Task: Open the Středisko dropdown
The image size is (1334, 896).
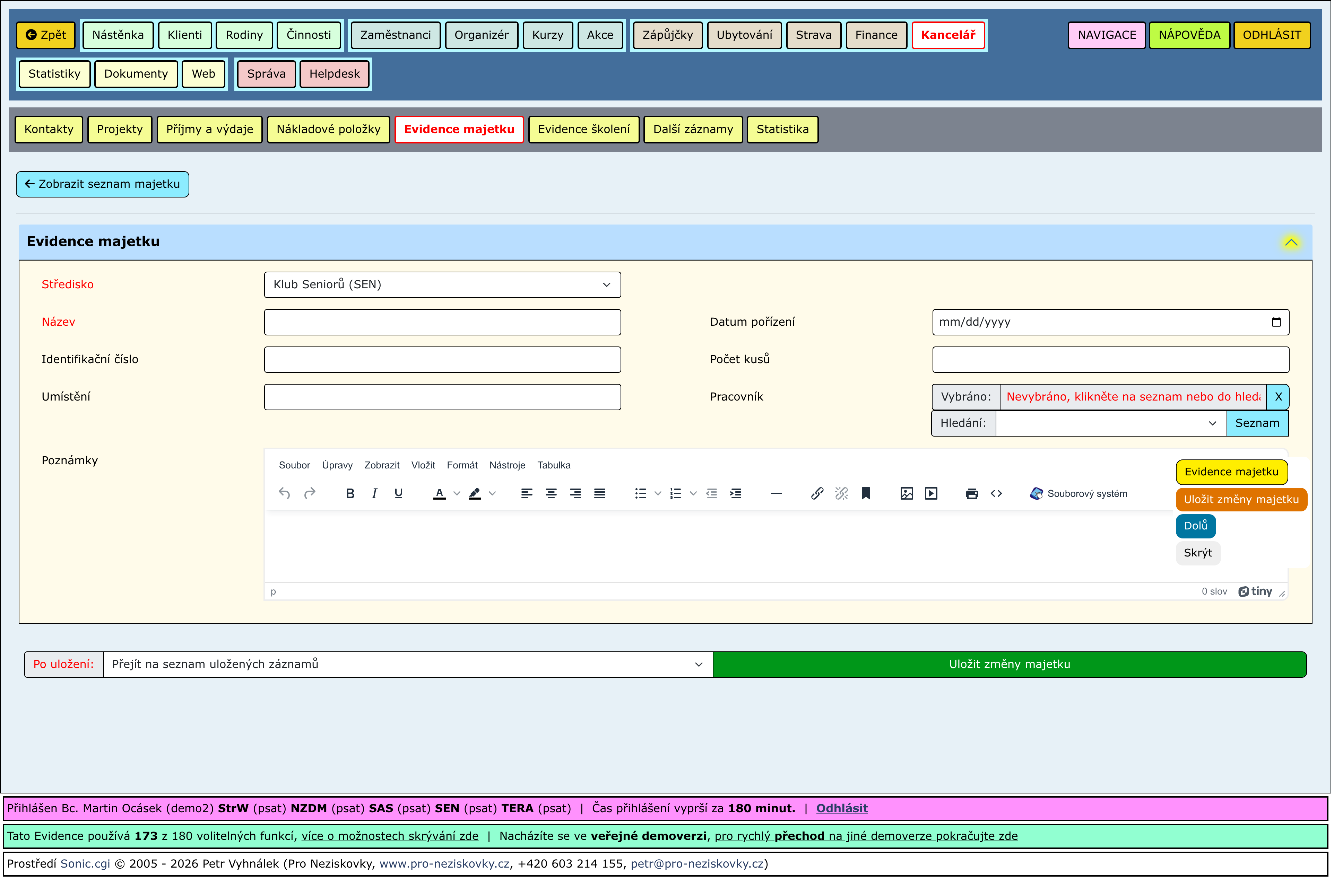Action: coord(442,284)
